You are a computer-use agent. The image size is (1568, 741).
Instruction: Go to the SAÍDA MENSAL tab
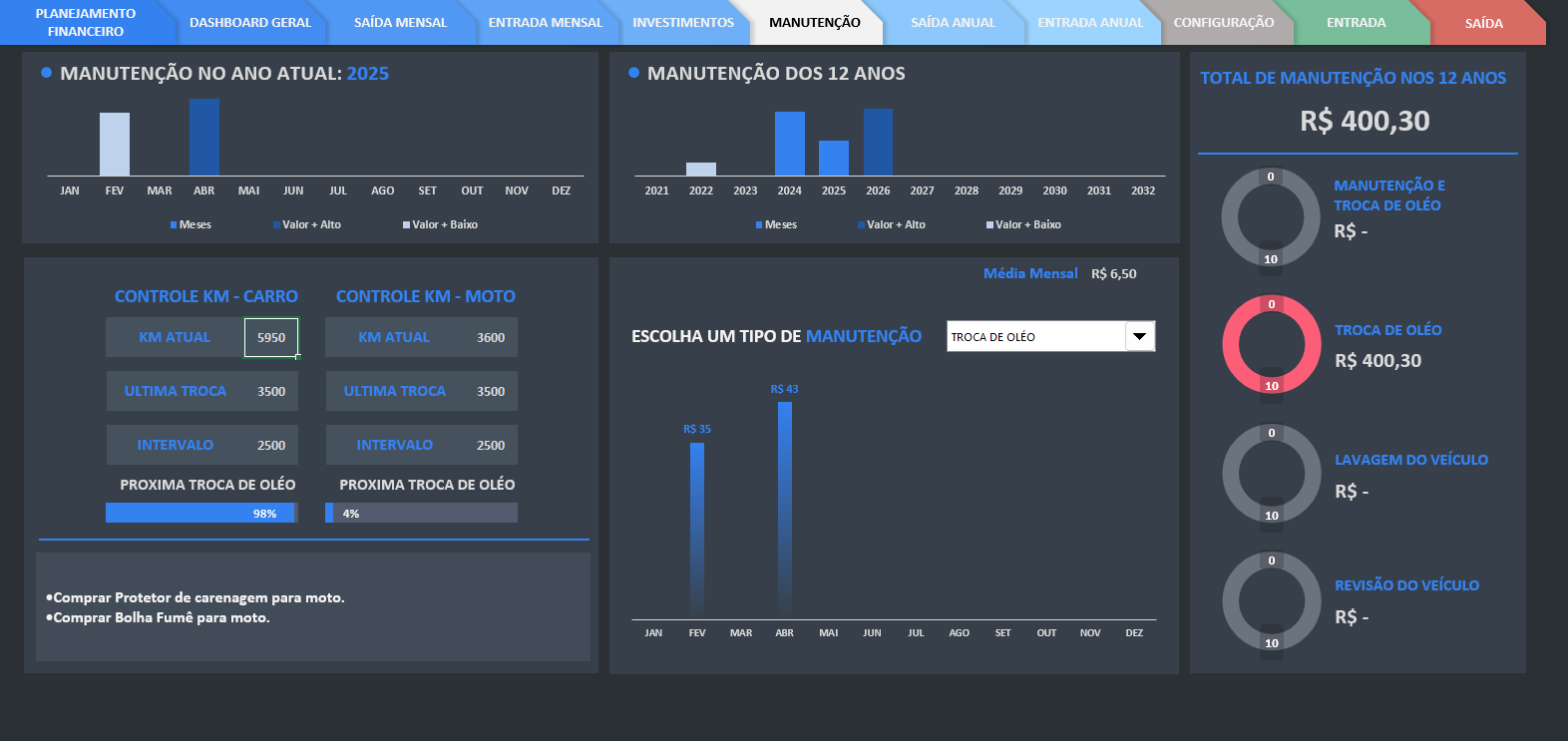tap(400, 22)
